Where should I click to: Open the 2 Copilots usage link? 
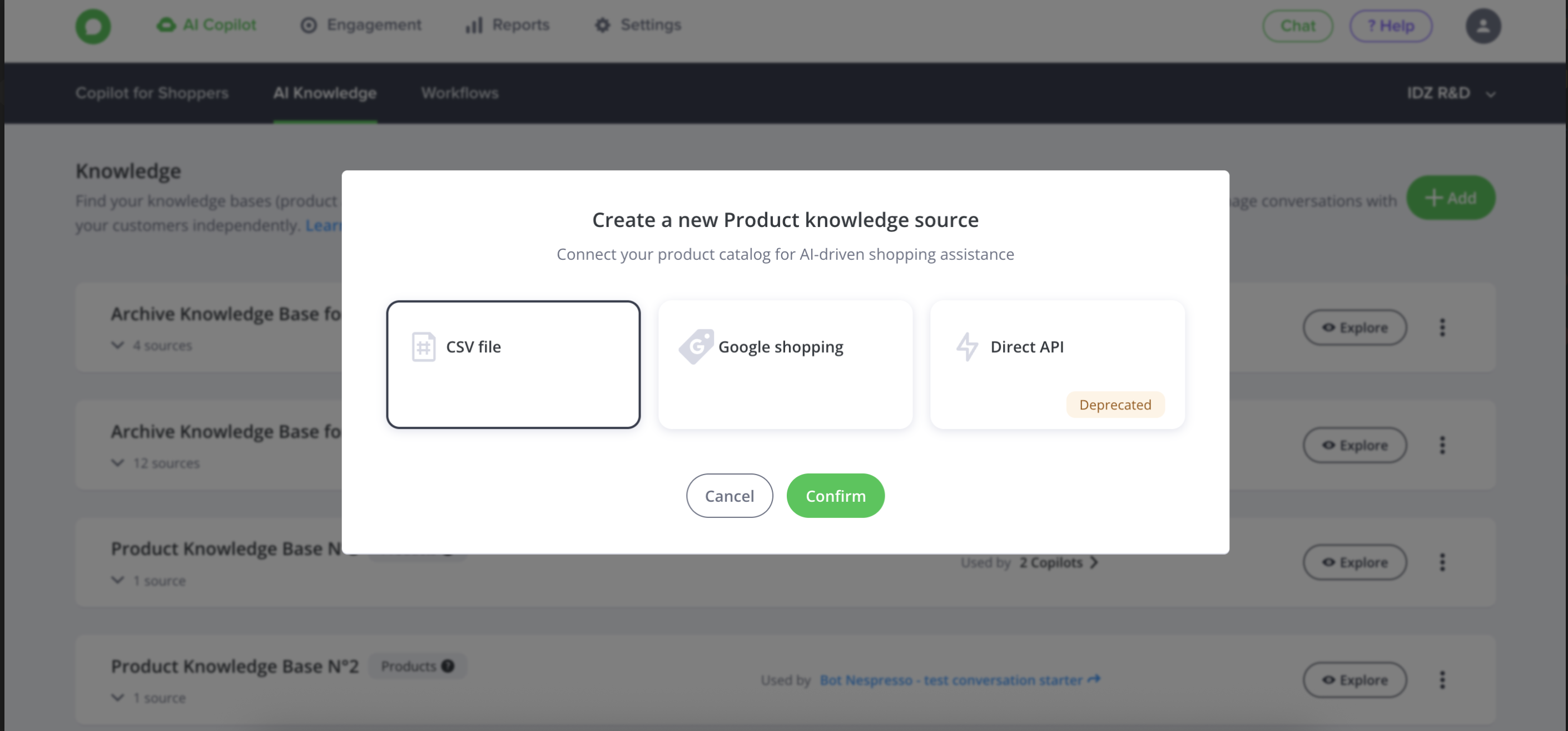coord(1059,562)
